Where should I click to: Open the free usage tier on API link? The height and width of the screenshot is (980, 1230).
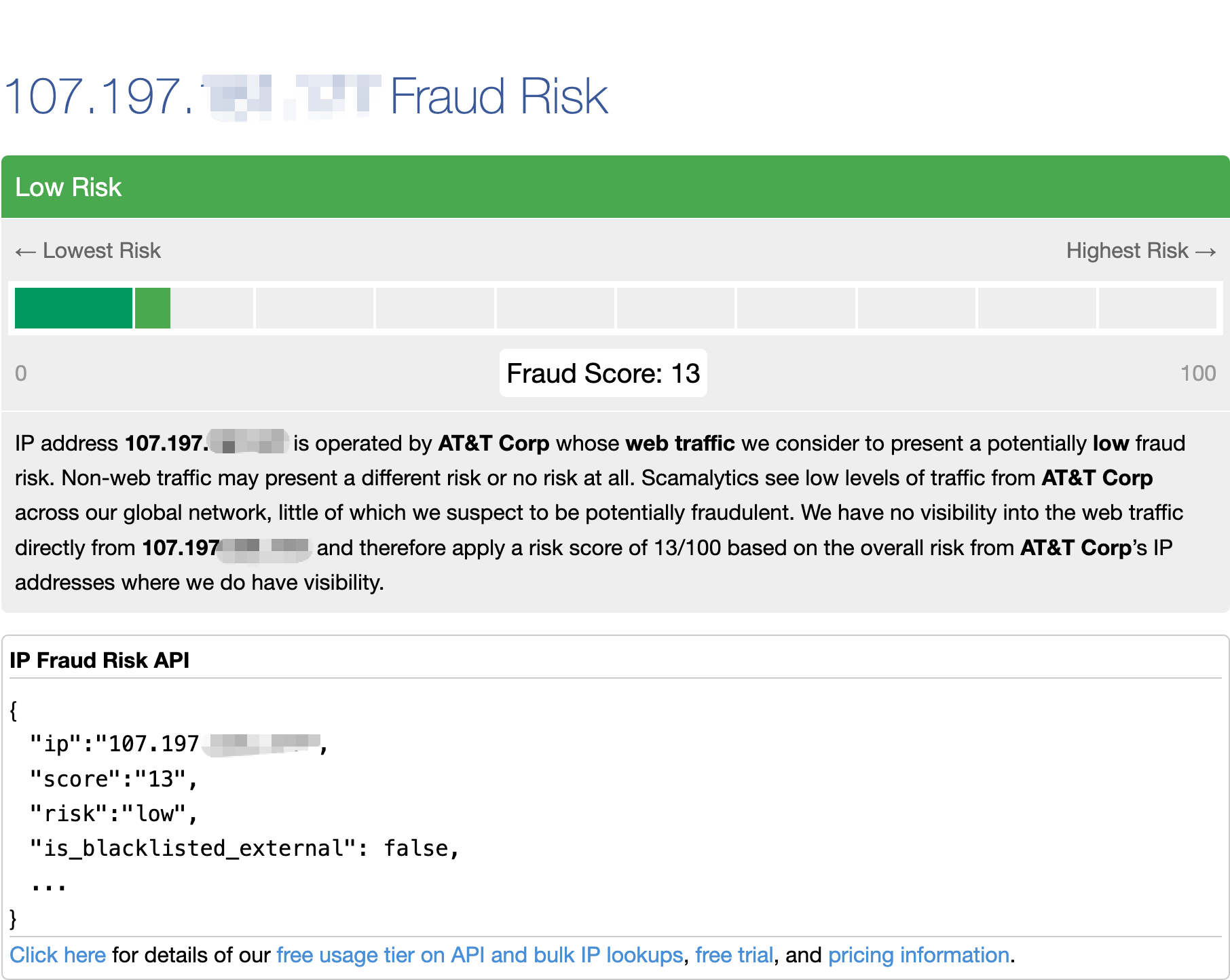[x=479, y=955]
